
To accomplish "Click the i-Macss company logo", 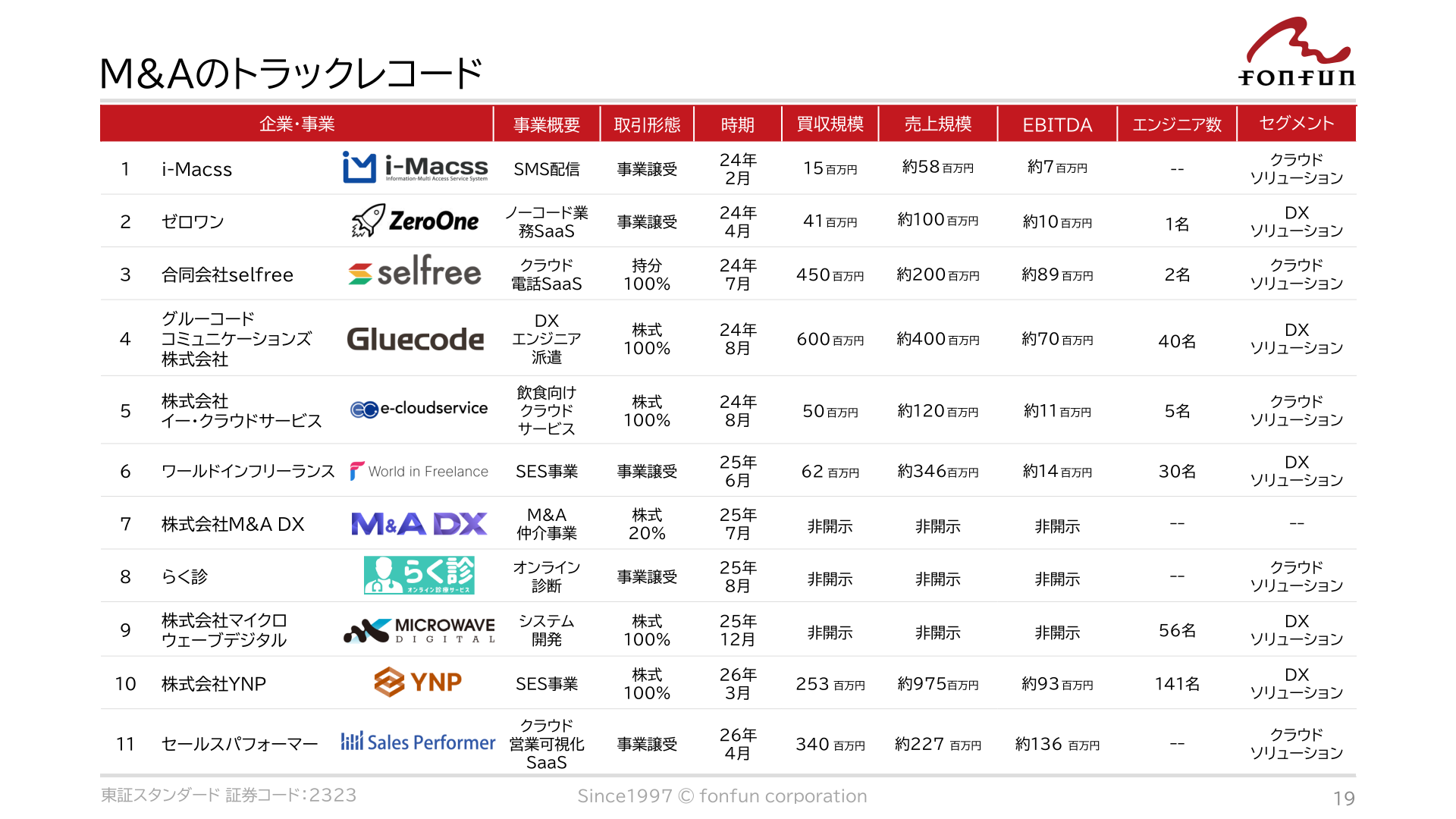I will [415, 168].
